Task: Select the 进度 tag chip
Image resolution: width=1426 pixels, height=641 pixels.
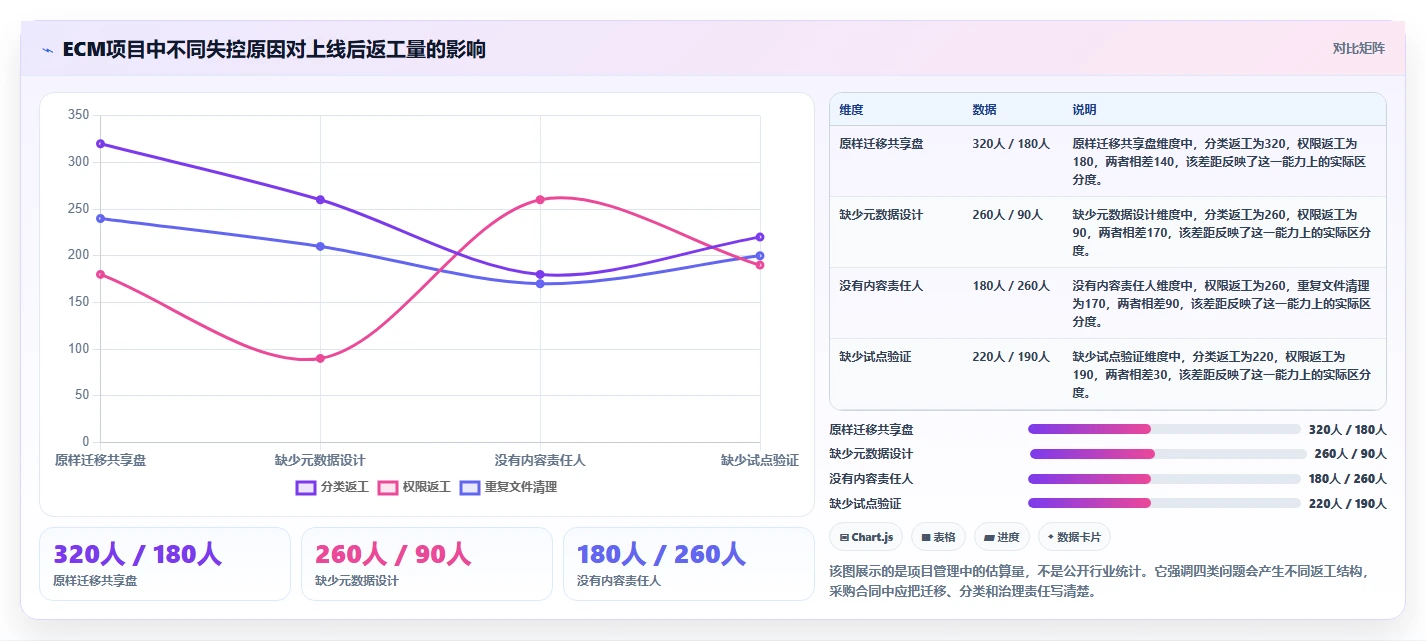Action: click(x=1002, y=537)
